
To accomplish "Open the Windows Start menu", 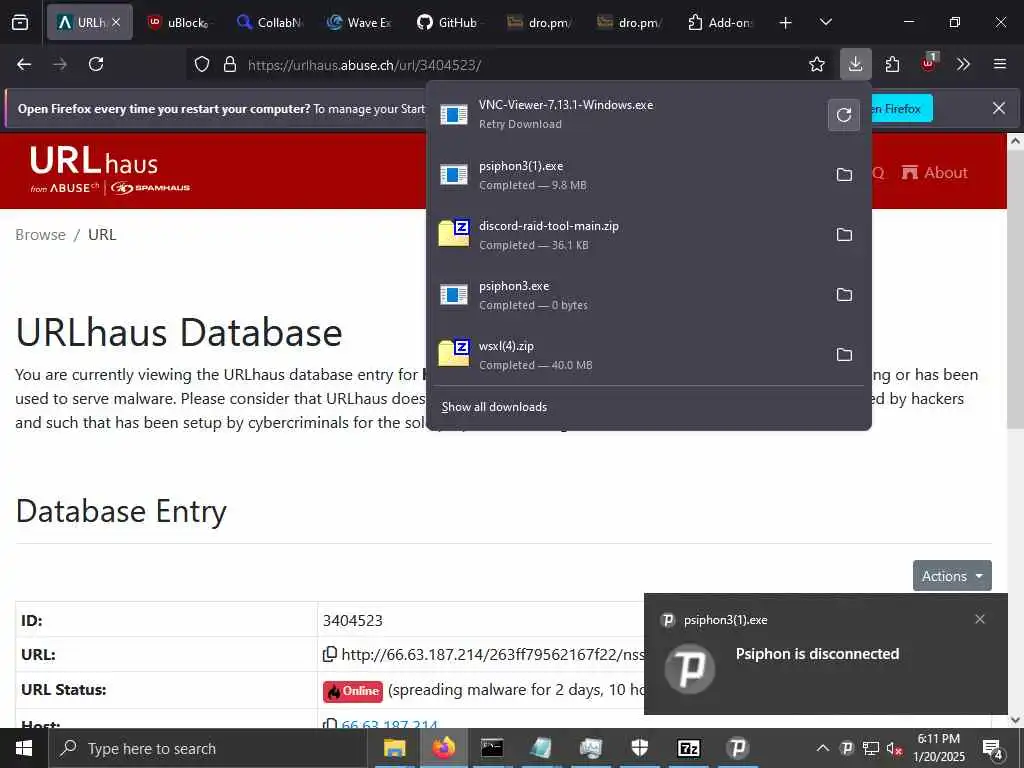I will point(24,748).
